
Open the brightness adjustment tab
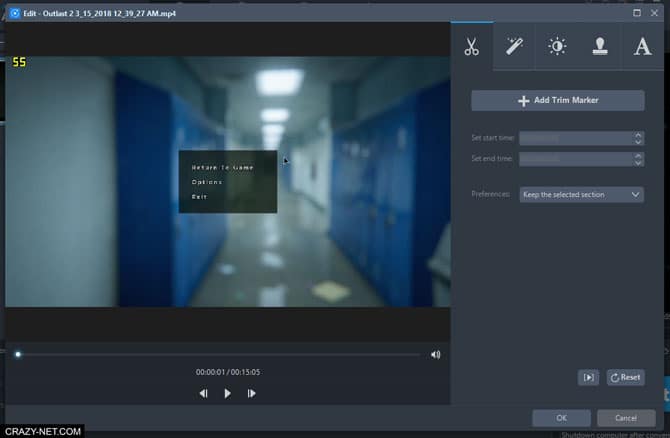tap(557, 46)
